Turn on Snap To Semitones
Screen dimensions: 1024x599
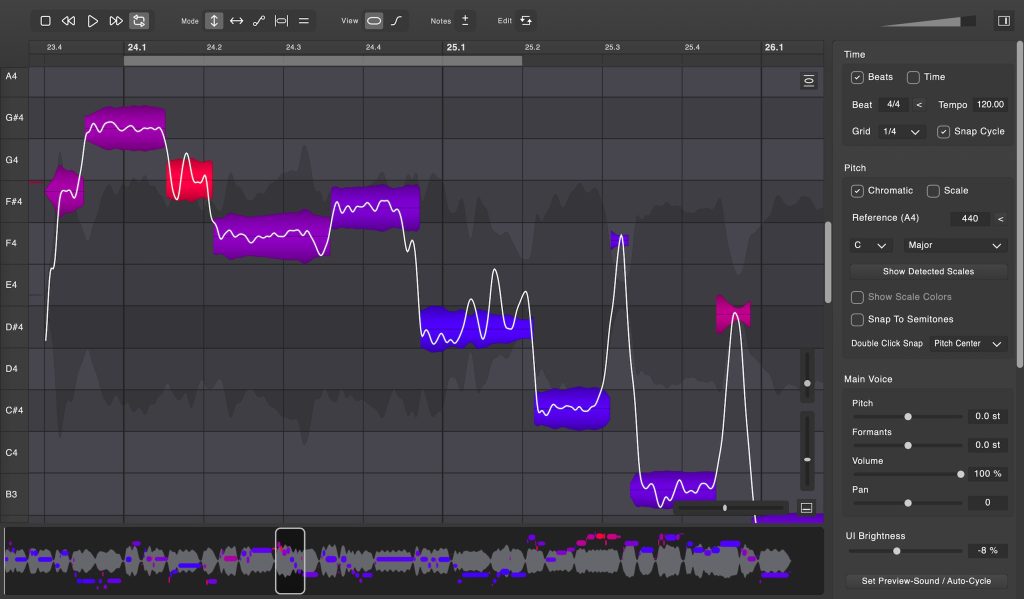click(857, 319)
